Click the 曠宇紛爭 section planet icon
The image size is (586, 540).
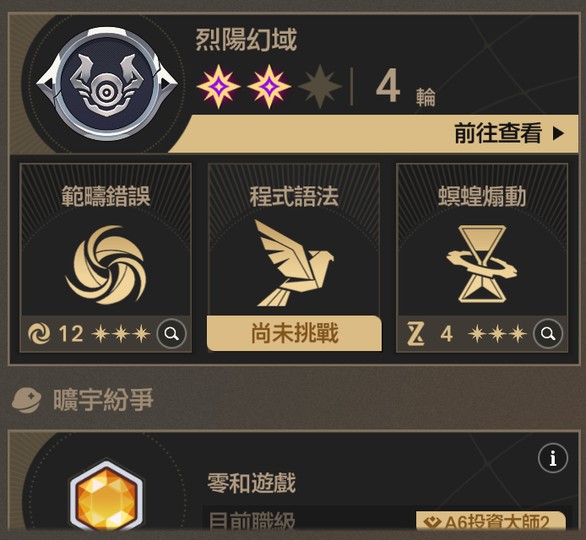[x=26, y=399]
